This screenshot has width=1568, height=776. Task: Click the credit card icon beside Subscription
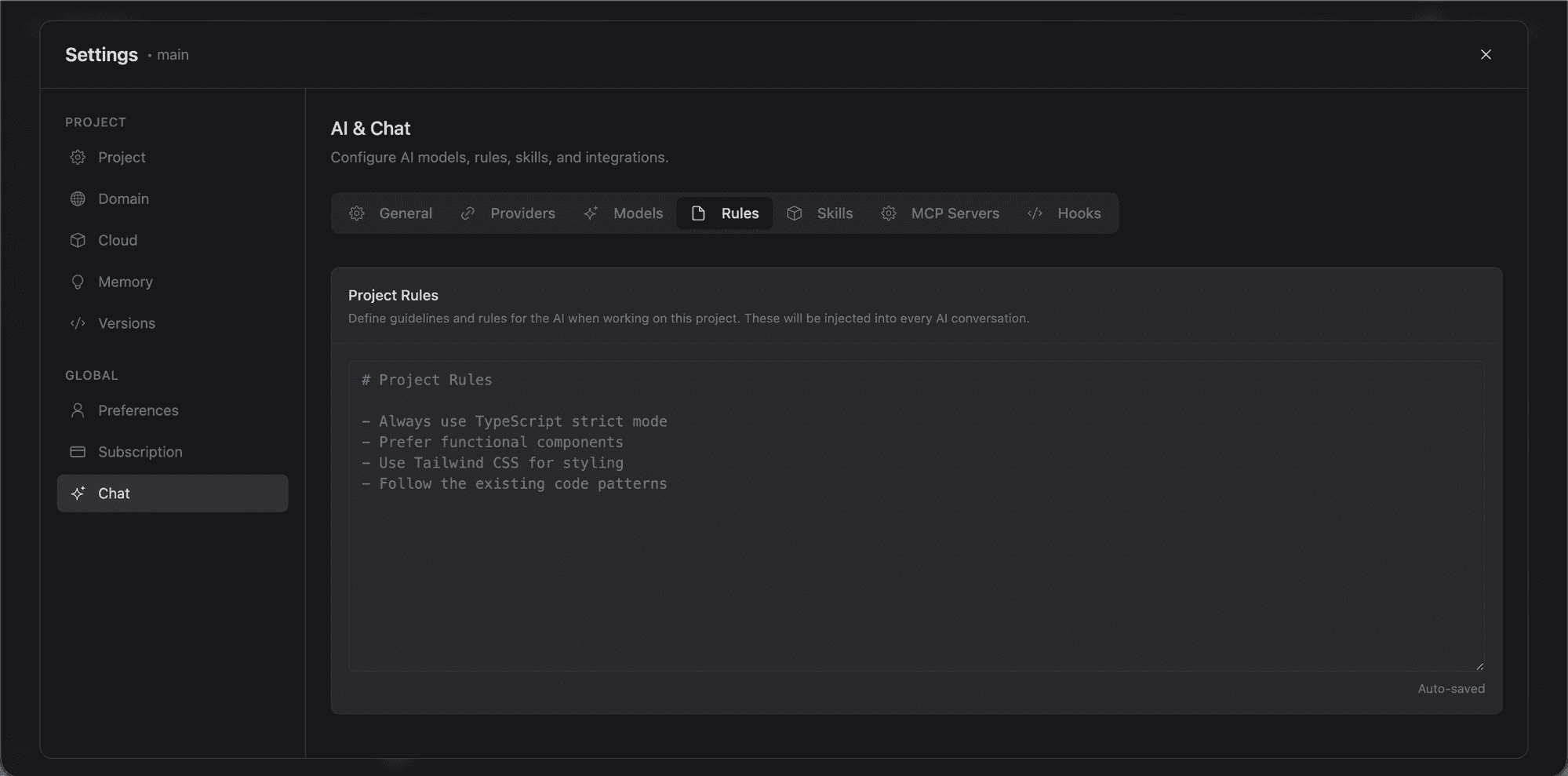tap(78, 452)
